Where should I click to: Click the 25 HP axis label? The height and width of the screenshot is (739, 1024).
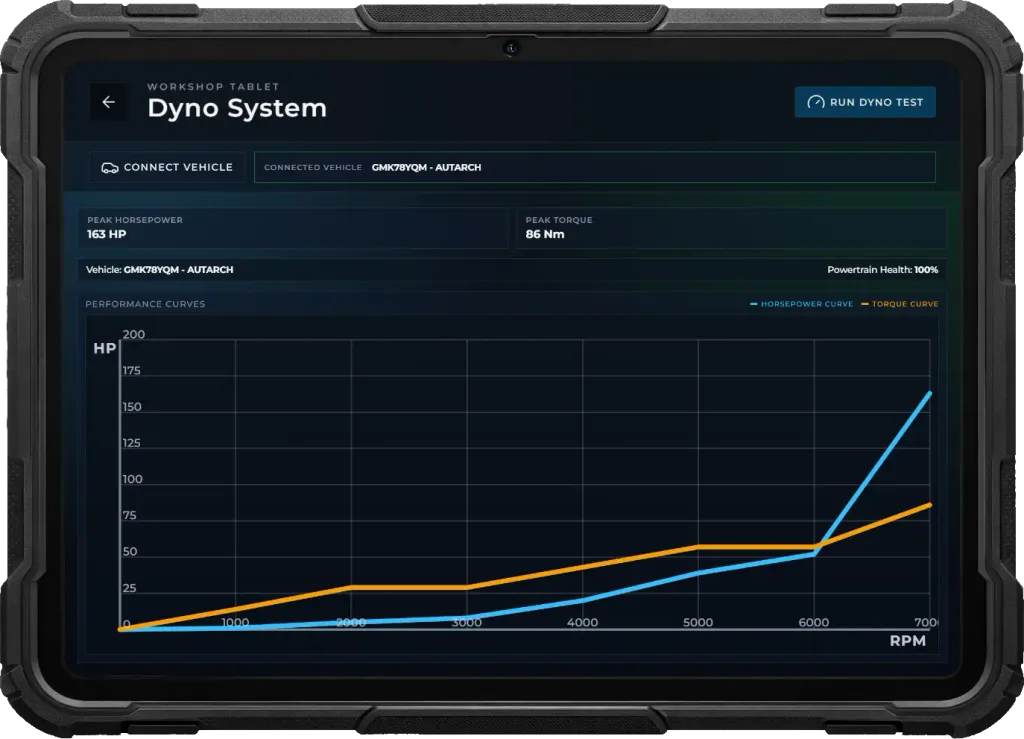click(130, 588)
